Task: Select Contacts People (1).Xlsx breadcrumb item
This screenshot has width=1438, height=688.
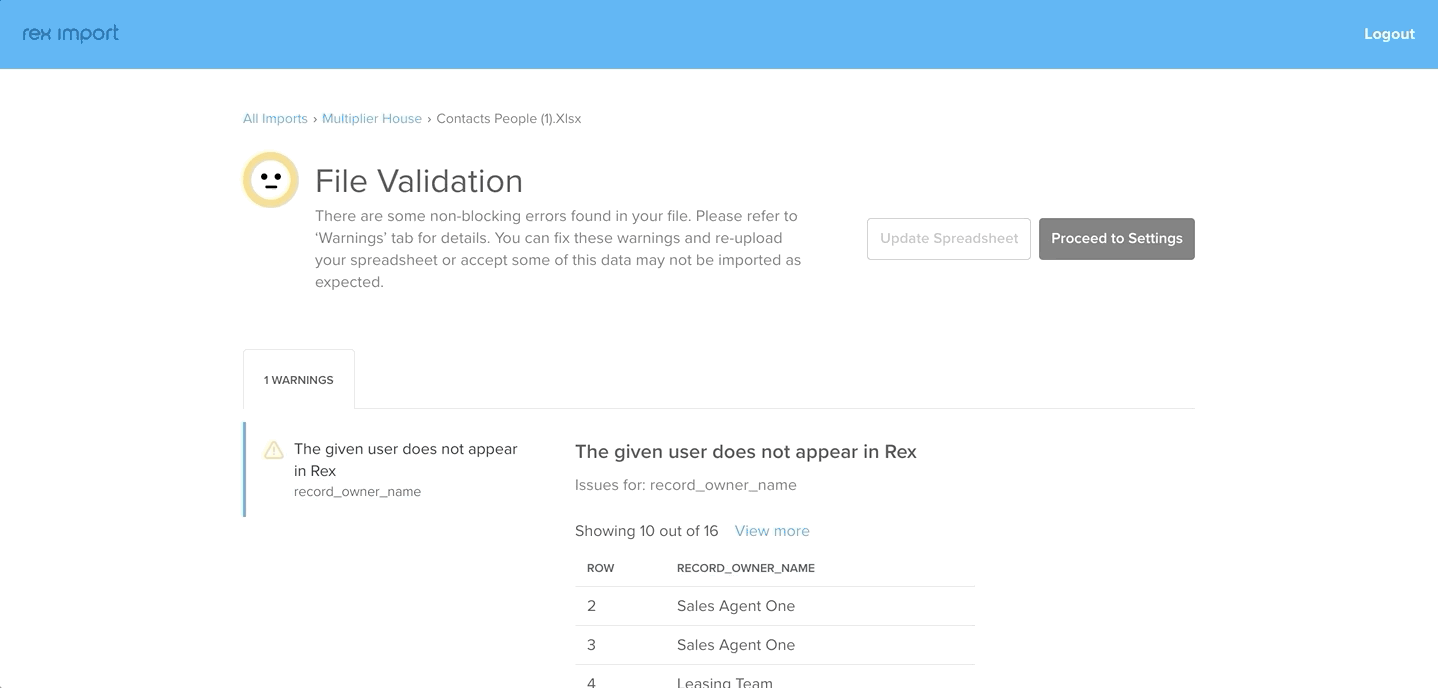Action: pos(509,118)
